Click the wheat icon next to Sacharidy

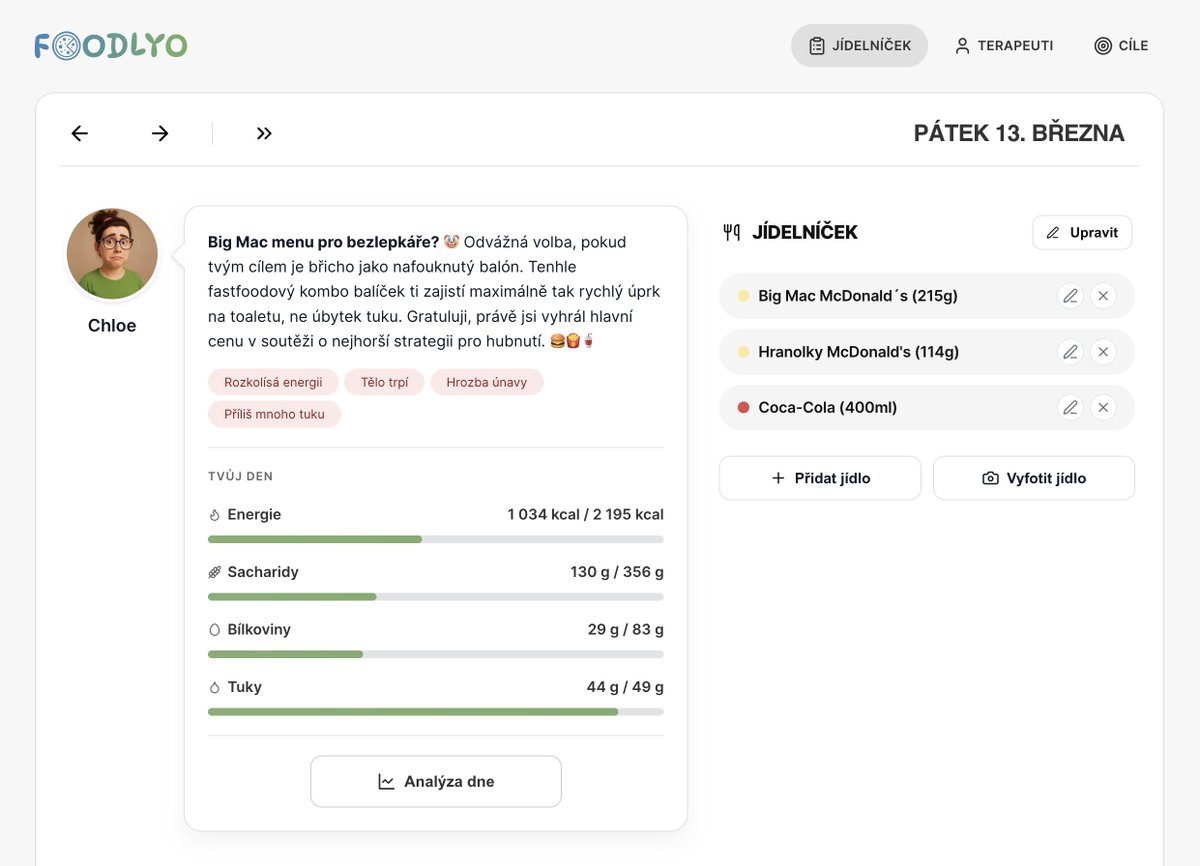214,572
